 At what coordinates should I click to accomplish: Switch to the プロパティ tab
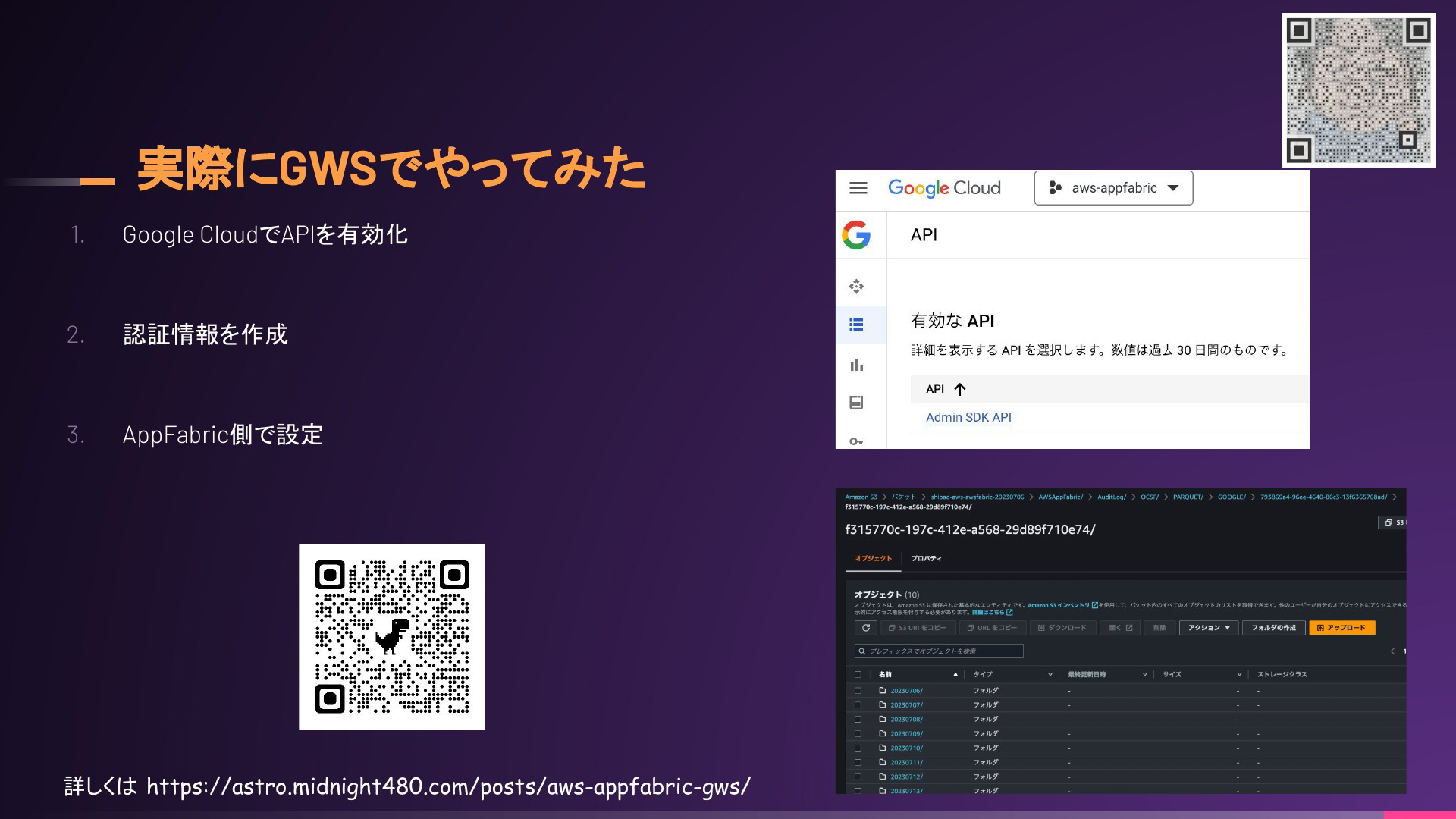click(927, 558)
